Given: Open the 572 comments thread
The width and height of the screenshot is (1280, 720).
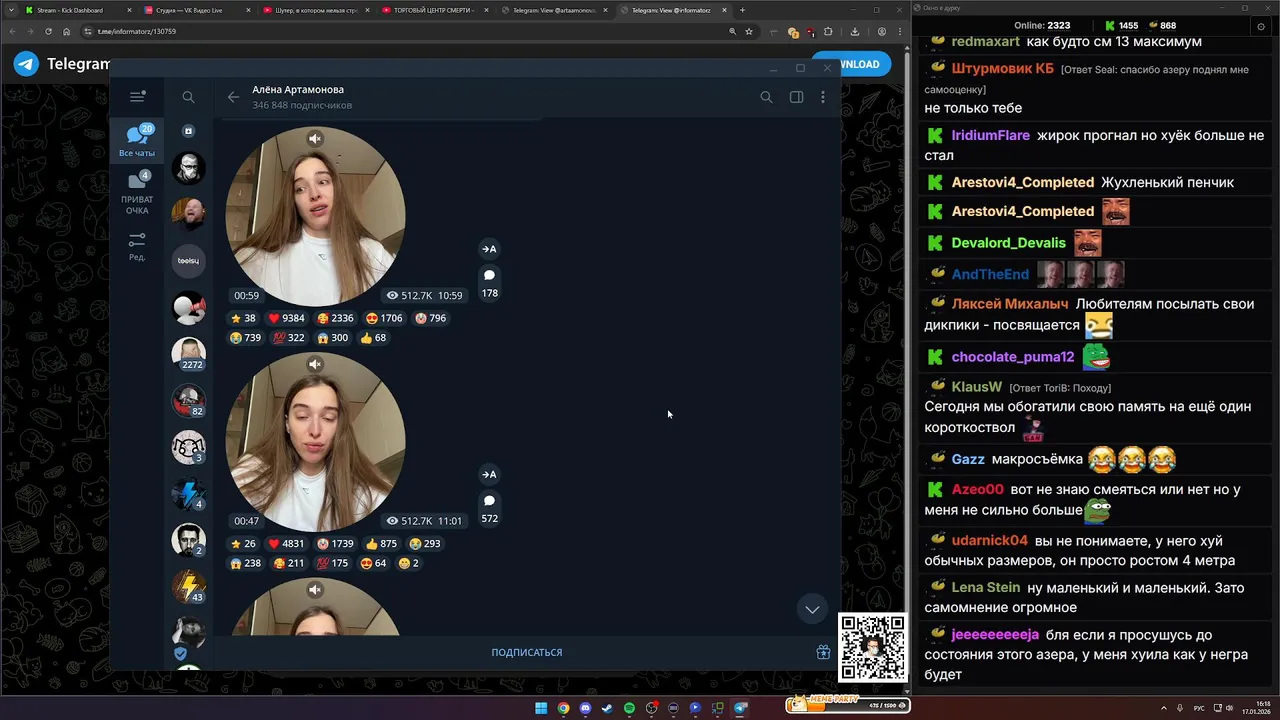Looking at the screenshot, I should [x=489, y=508].
